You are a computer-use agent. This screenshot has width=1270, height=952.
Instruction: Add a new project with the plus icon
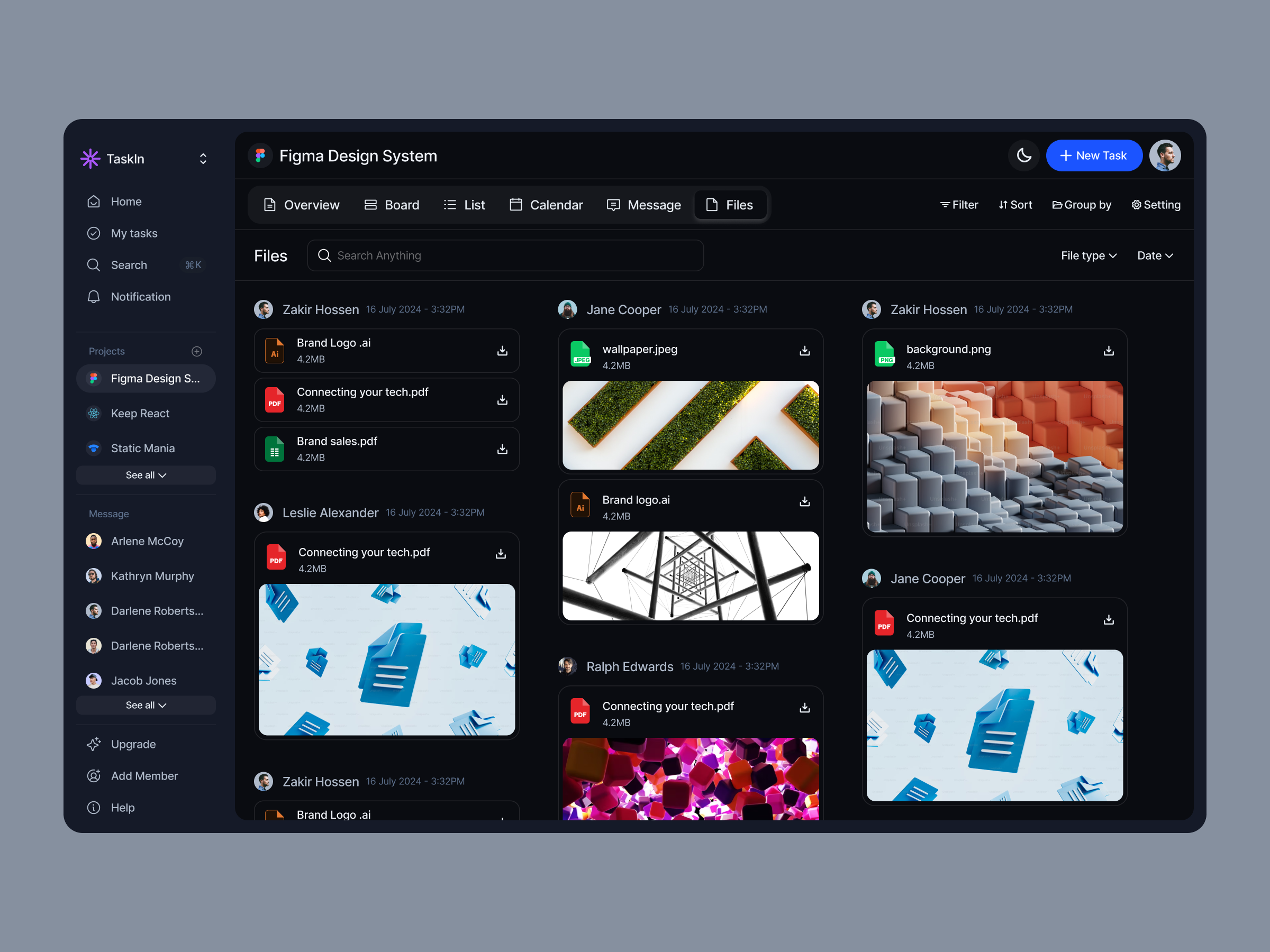point(196,351)
